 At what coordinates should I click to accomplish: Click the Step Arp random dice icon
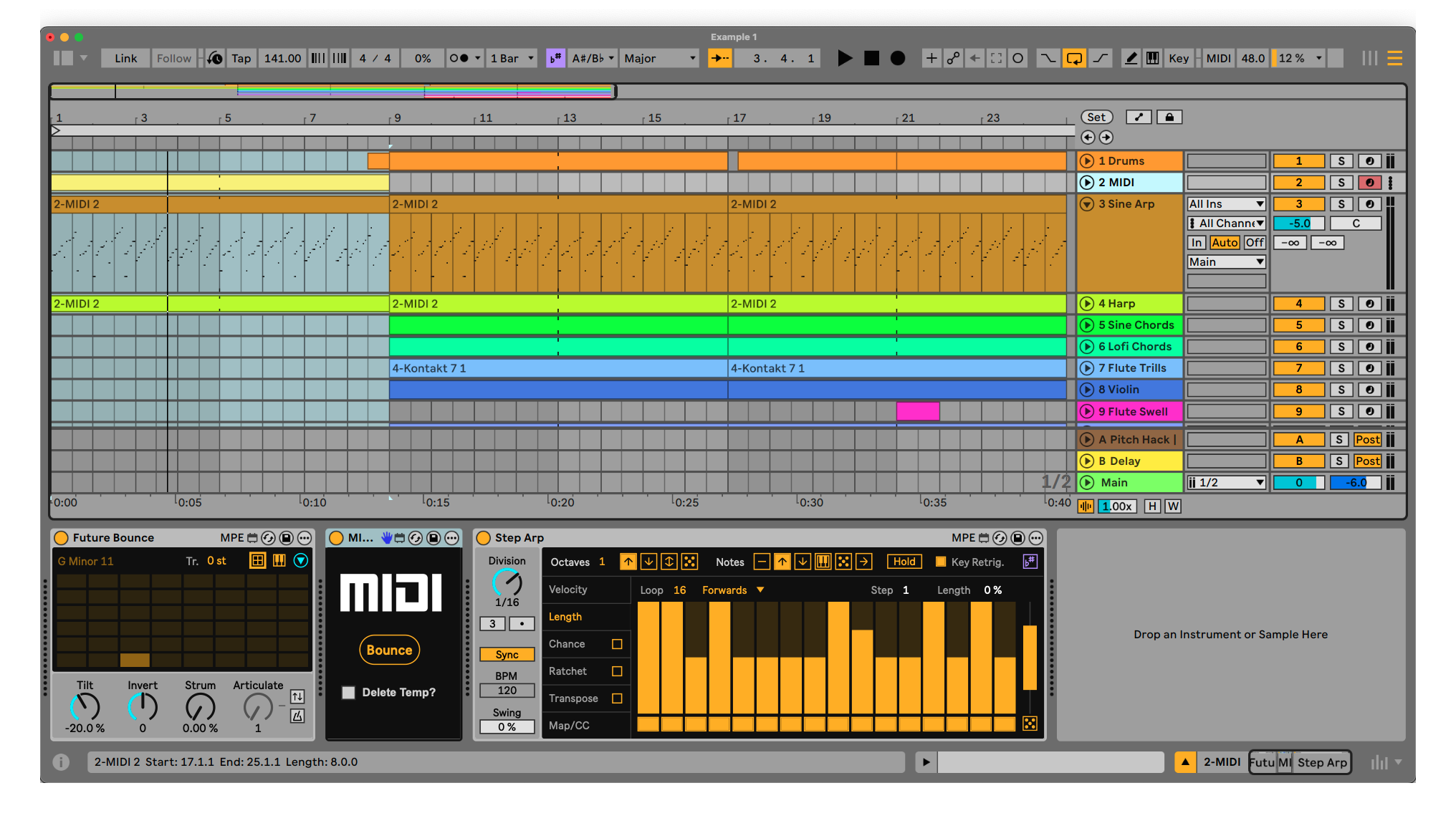1030,724
